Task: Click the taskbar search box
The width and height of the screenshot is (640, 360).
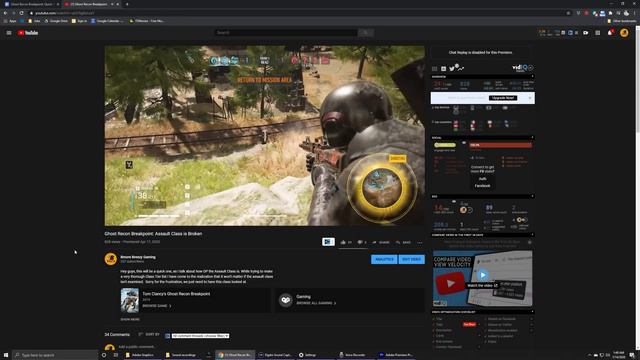Action: (55, 355)
